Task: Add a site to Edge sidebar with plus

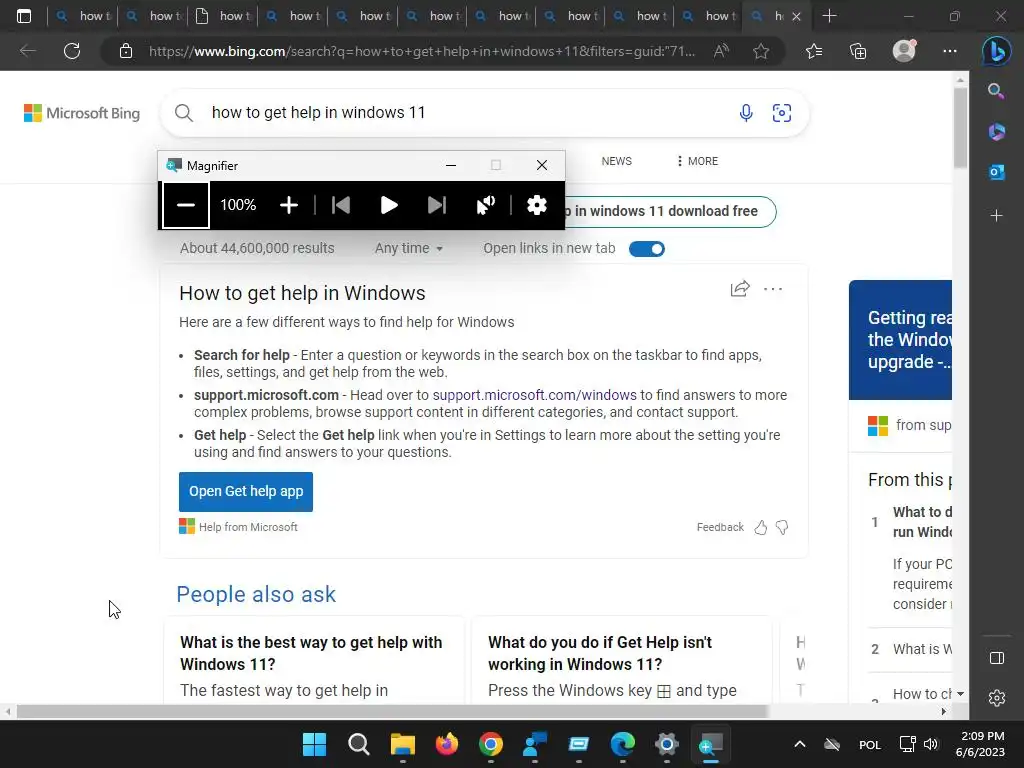Action: pyautogui.click(x=997, y=216)
